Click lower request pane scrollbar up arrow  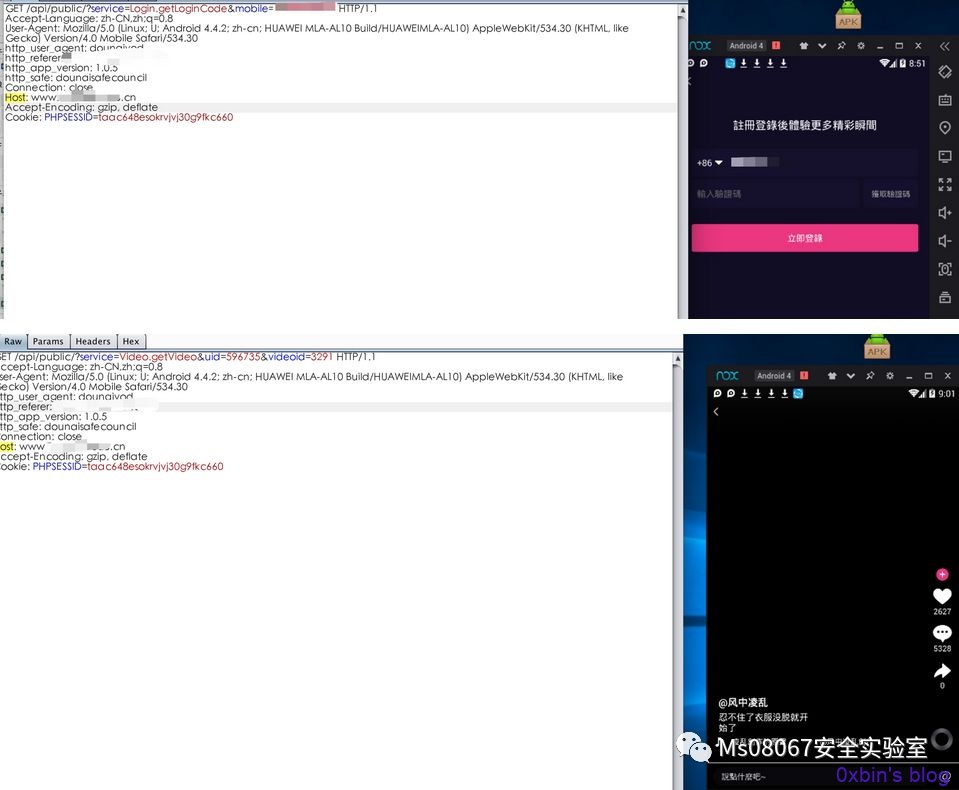[x=677, y=359]
